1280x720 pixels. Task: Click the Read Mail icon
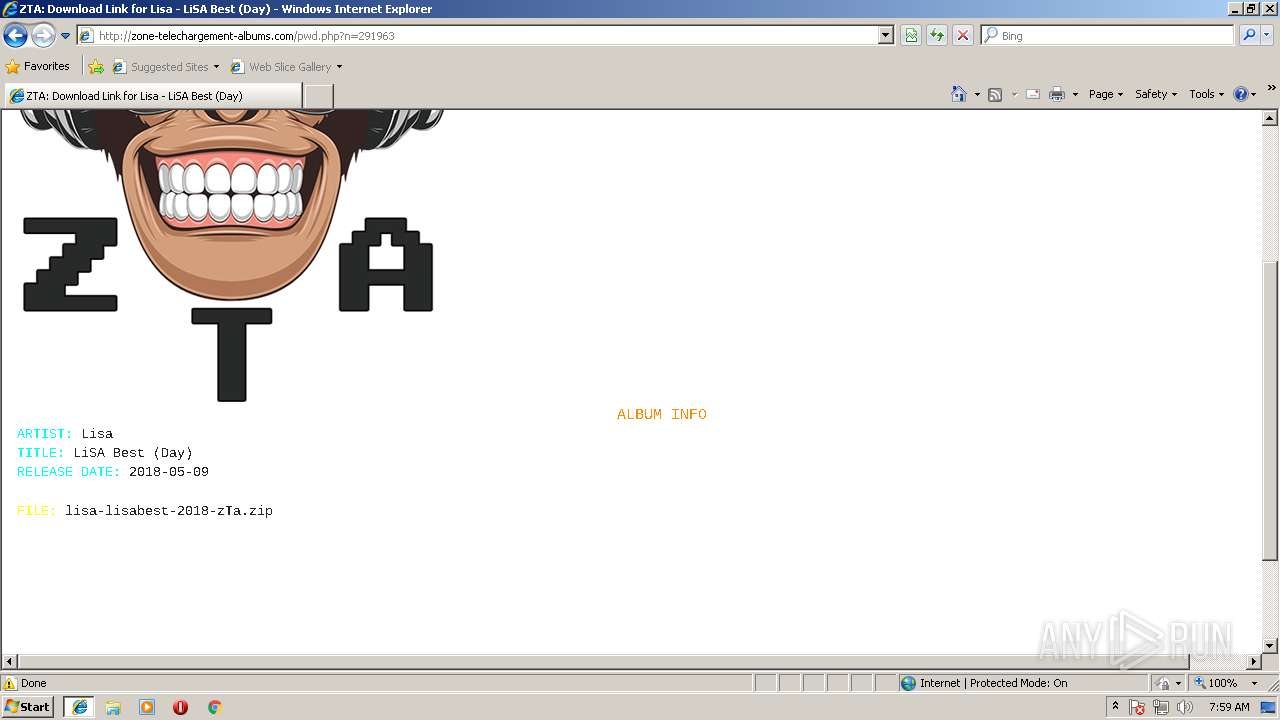coord(1033,94)
